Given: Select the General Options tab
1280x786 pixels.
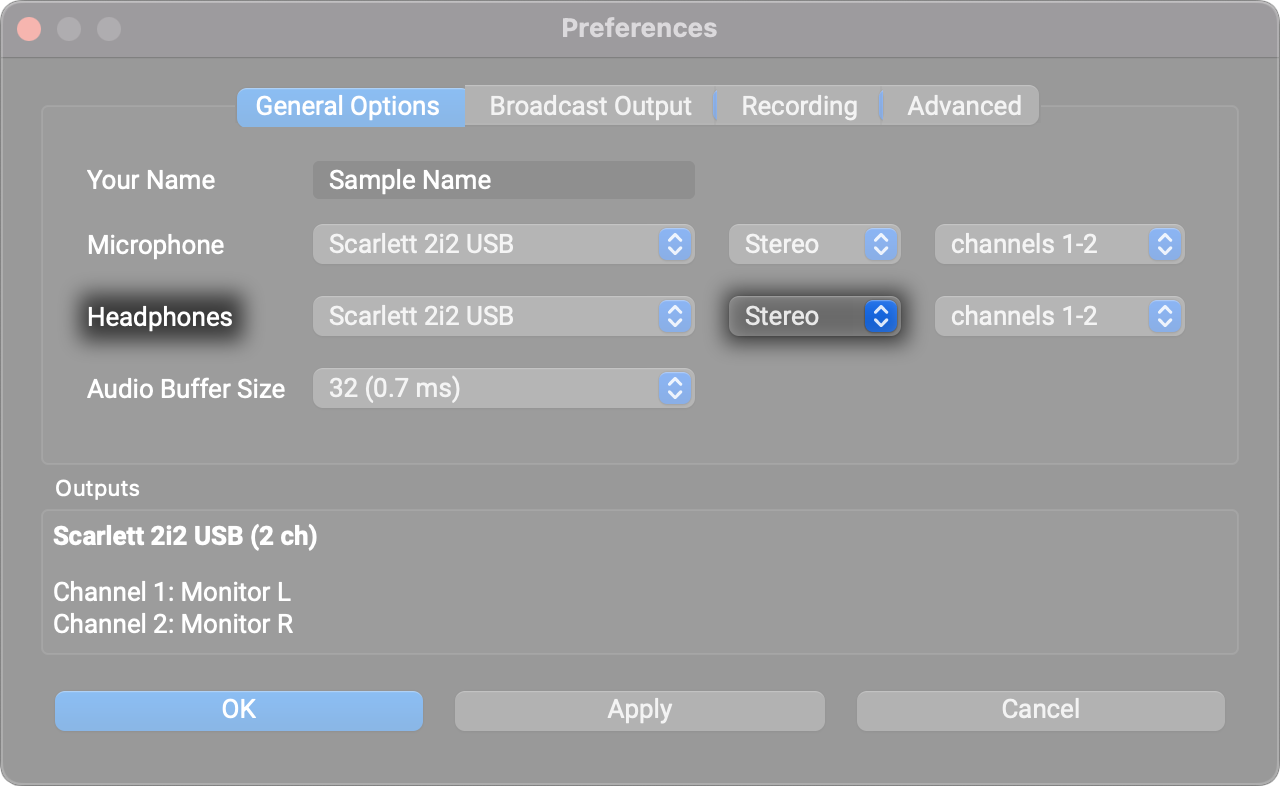Looking at the screenshot, I should [348, 107].
